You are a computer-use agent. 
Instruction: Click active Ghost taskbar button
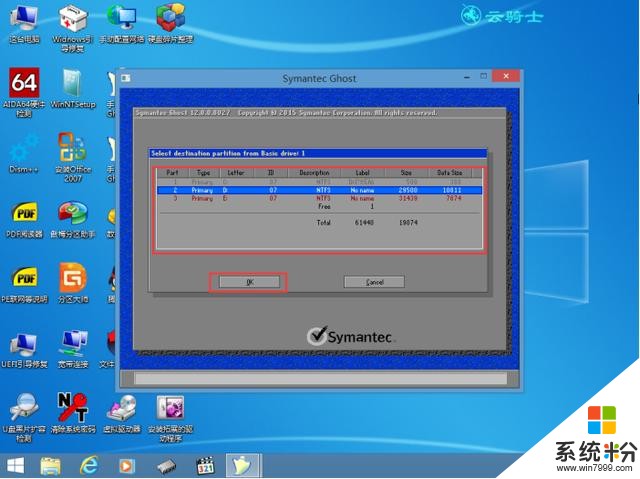tap(243, 466)
